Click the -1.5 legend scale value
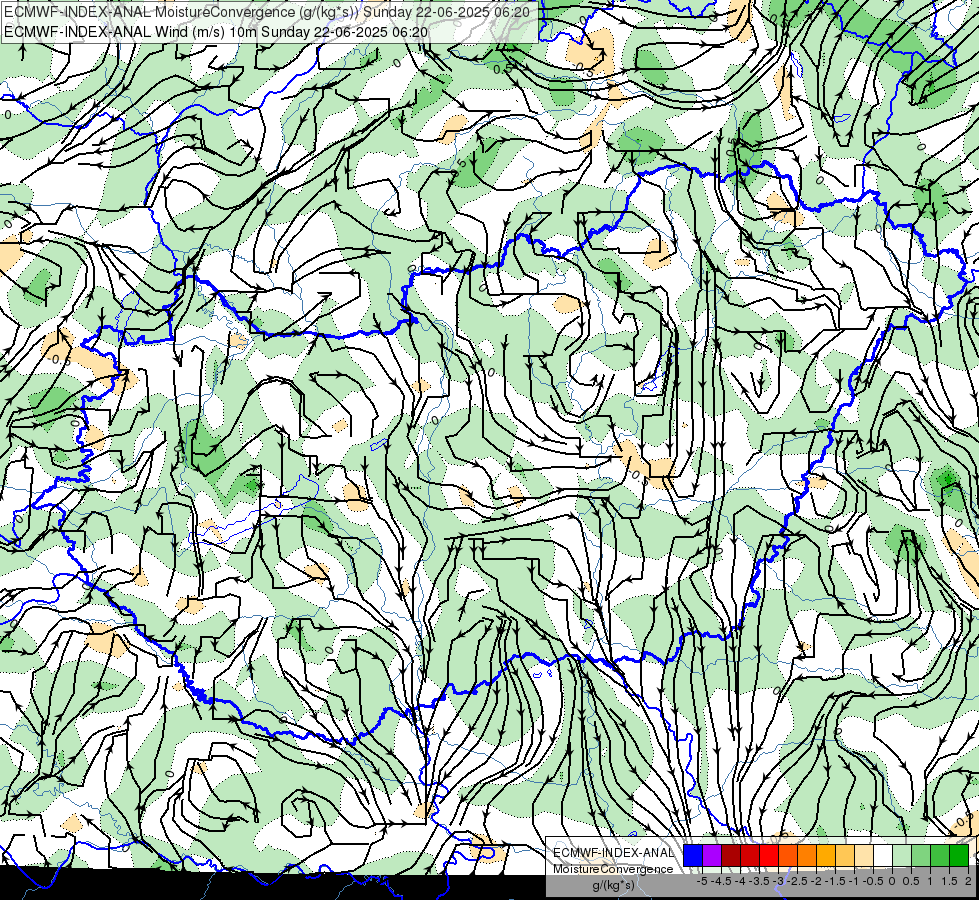This screenshot has width=979, height=900. (835, 881)
